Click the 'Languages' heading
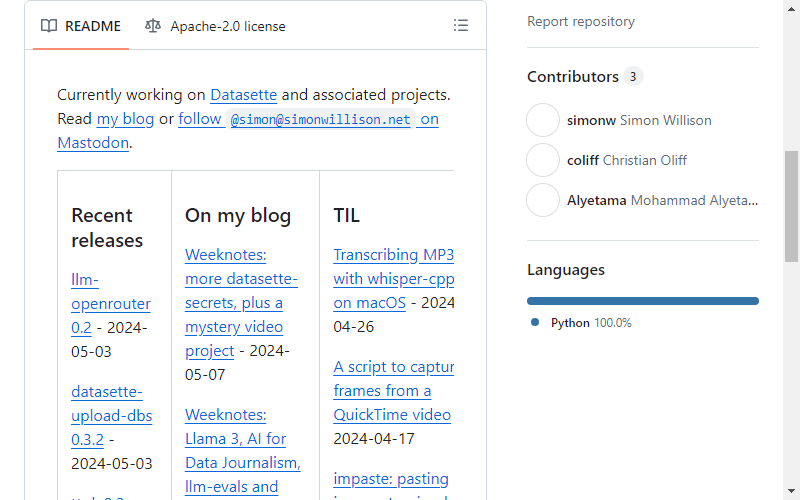This screenshot has height=500, width=800. click(566, 270)
